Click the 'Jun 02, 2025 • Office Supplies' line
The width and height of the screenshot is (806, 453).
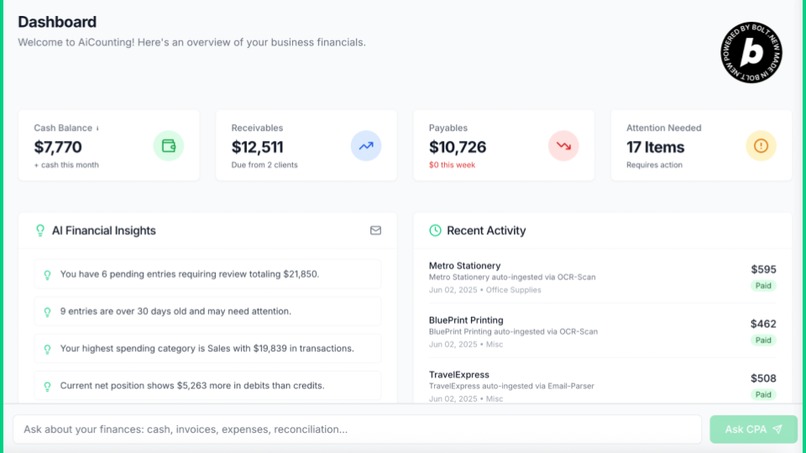tap(485, 290)
